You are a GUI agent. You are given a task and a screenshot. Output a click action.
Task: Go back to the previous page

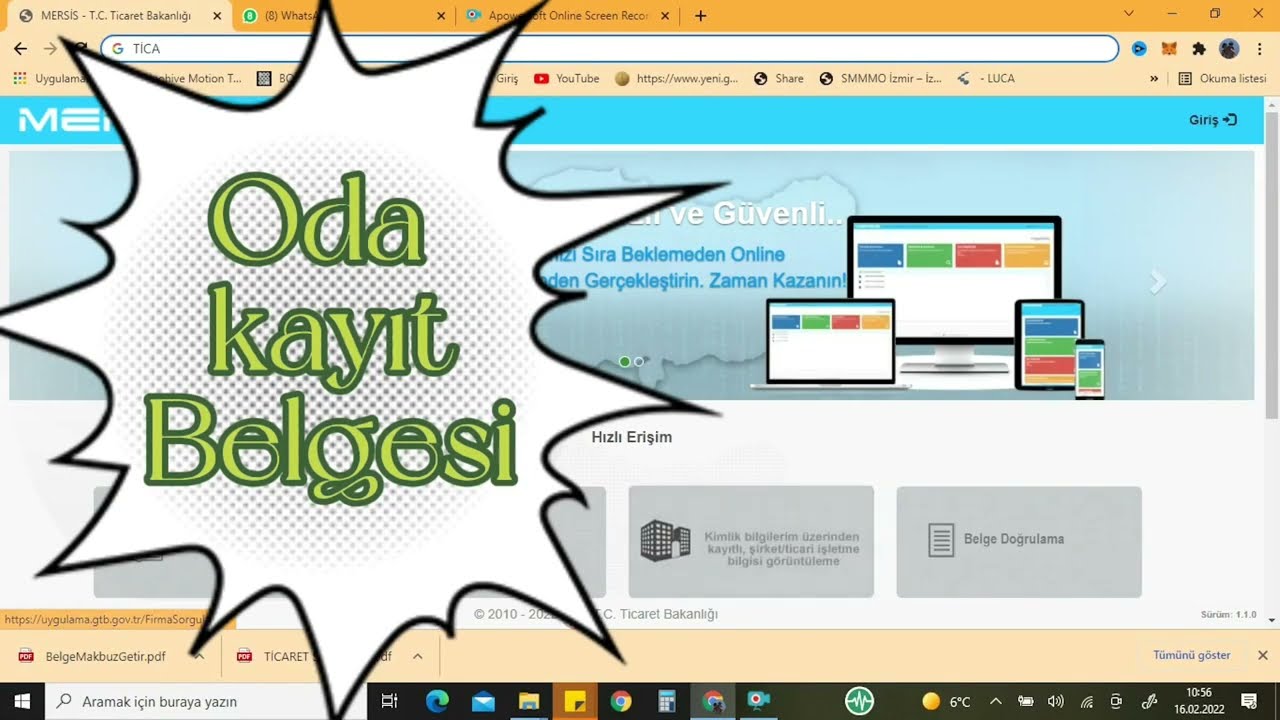[x=20, y=48]
